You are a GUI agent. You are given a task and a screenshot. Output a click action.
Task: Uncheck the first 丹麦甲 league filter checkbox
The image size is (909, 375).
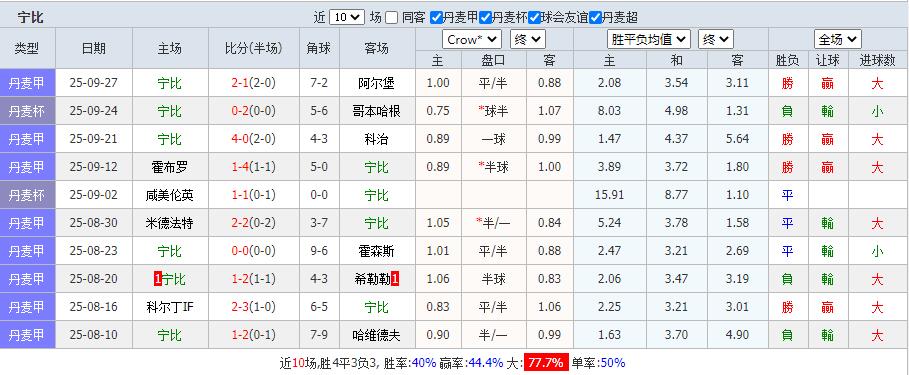[x=437, y=18]
